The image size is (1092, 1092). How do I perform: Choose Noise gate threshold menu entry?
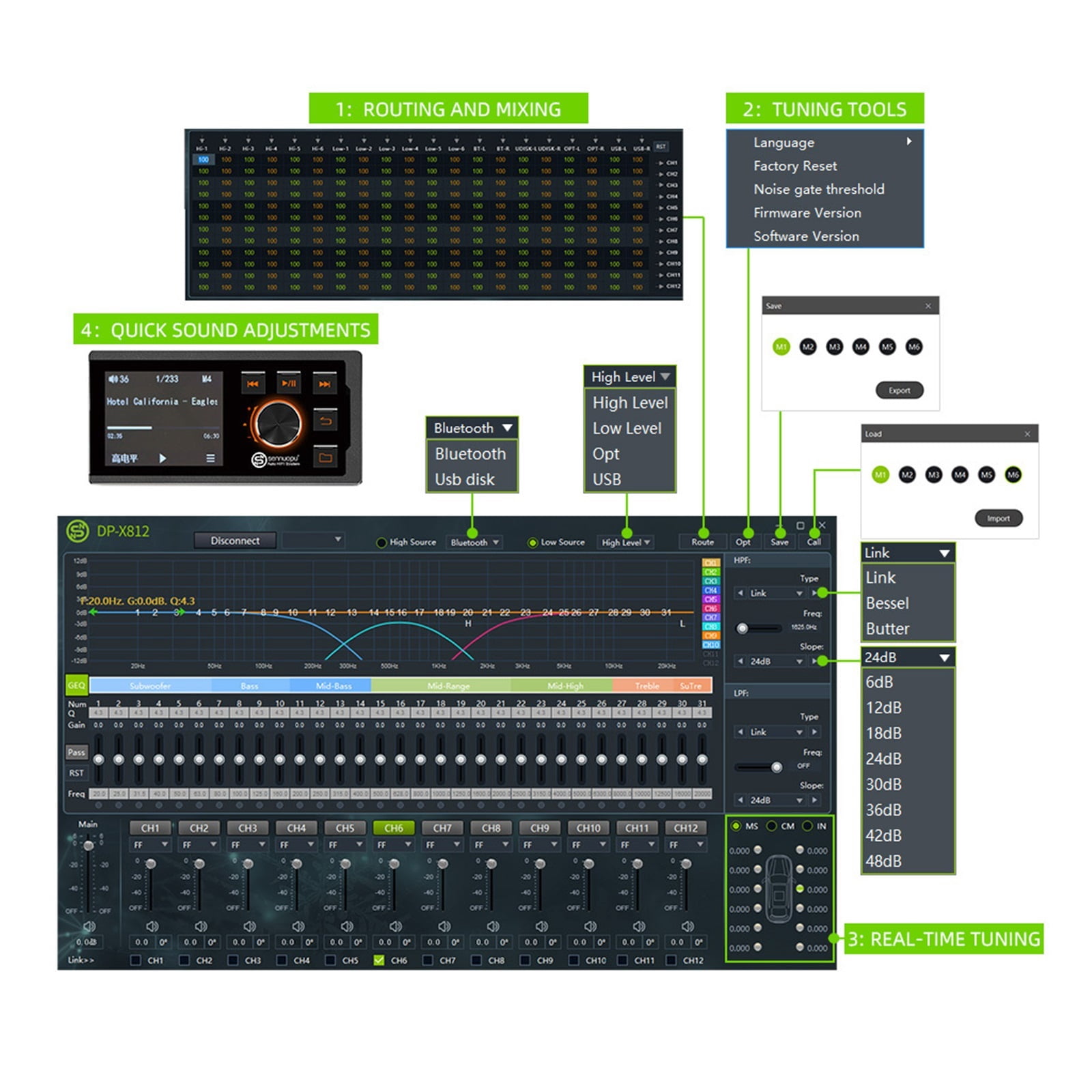click(x=825, y=189)
